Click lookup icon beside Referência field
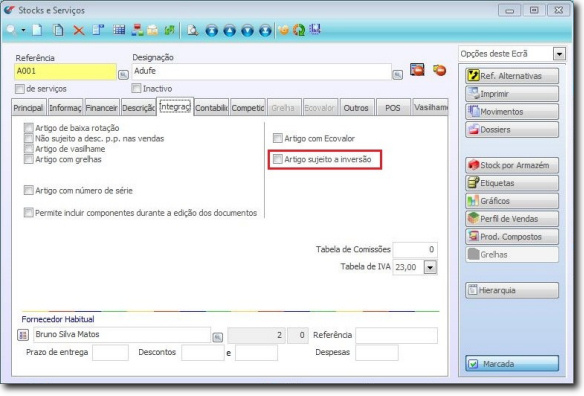 (x=123, y=75)
